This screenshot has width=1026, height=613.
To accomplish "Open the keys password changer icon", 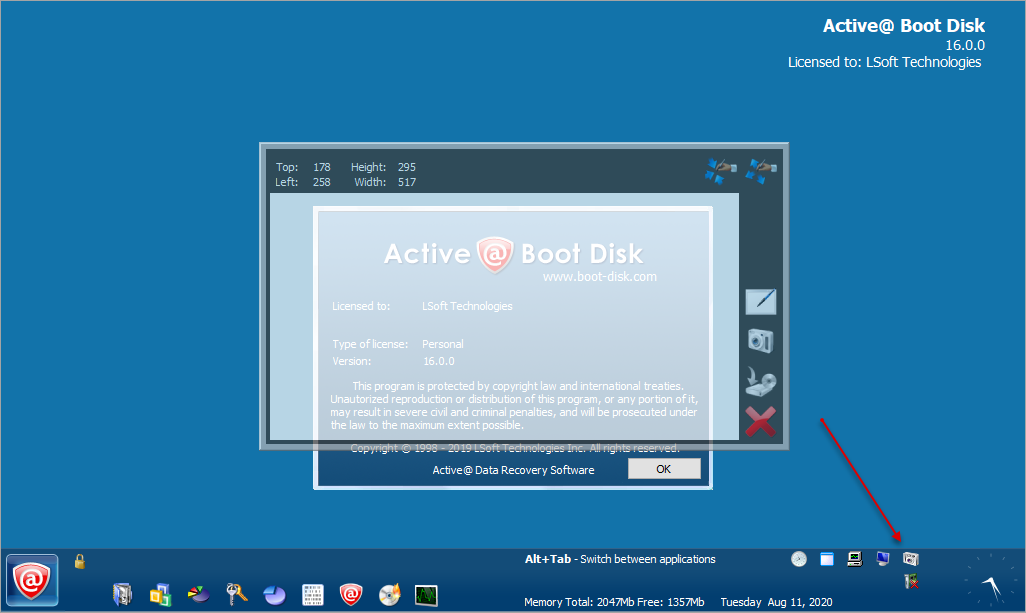I will [x=236, y=593].
